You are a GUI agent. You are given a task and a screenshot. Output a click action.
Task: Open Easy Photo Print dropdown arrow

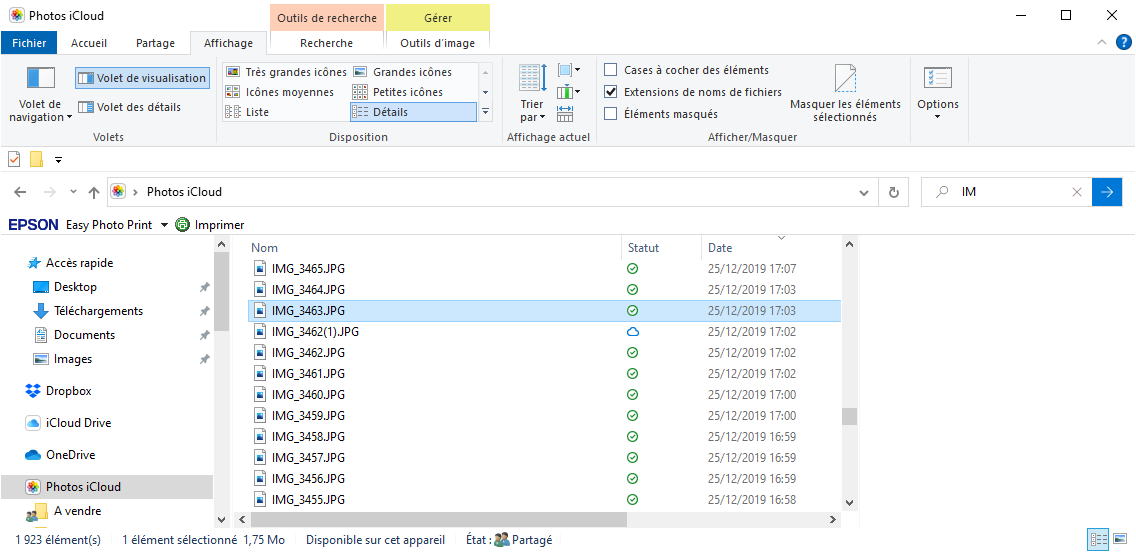[164, 225]
